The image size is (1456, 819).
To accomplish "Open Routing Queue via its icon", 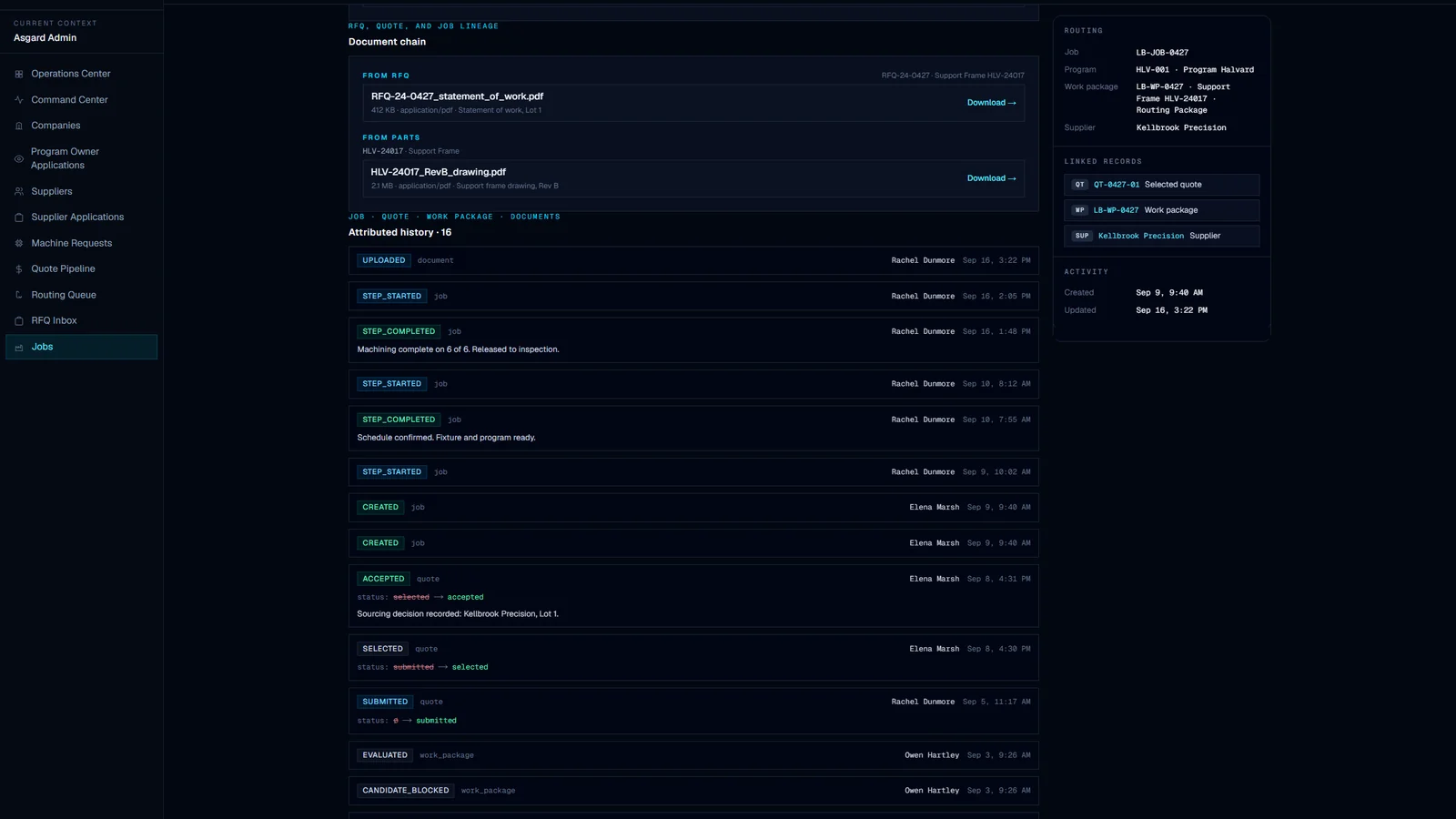I will point(19,295).
